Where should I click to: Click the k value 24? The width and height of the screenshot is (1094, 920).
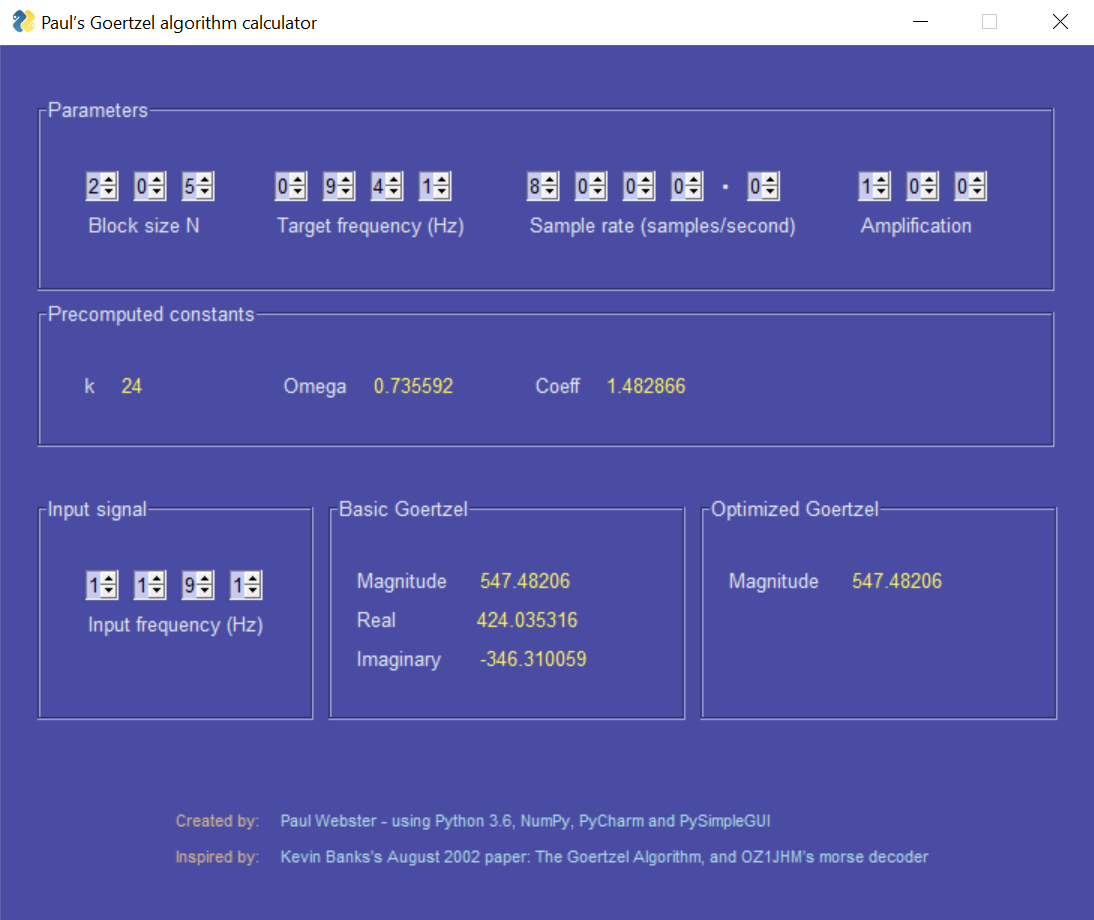click(132, 386)
